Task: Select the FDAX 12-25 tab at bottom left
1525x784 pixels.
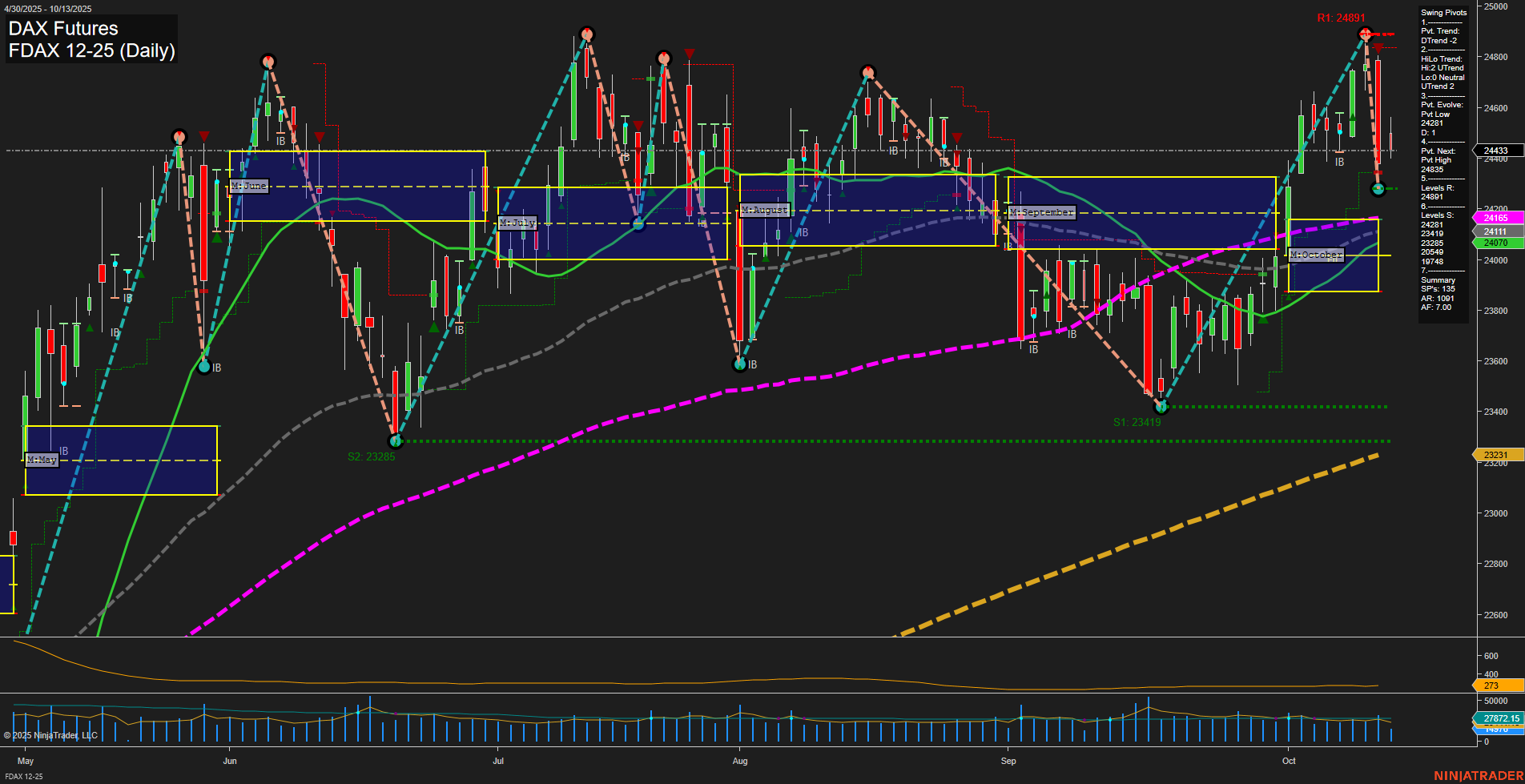Action: click(24, 778)
